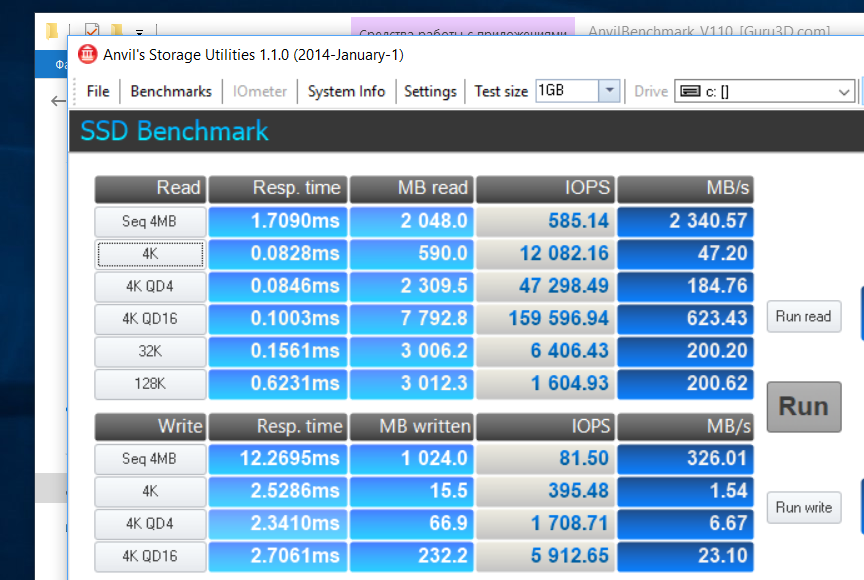The width and height of the screenshot is (864, 580).
Task: Click the 623.43 MB/s cell
Action: [x=685, y=319]
